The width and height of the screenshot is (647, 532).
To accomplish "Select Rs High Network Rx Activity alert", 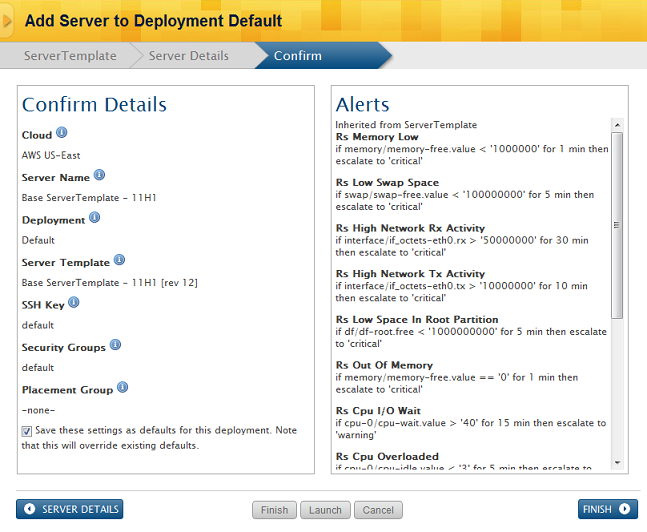I will tap(410, 228).
